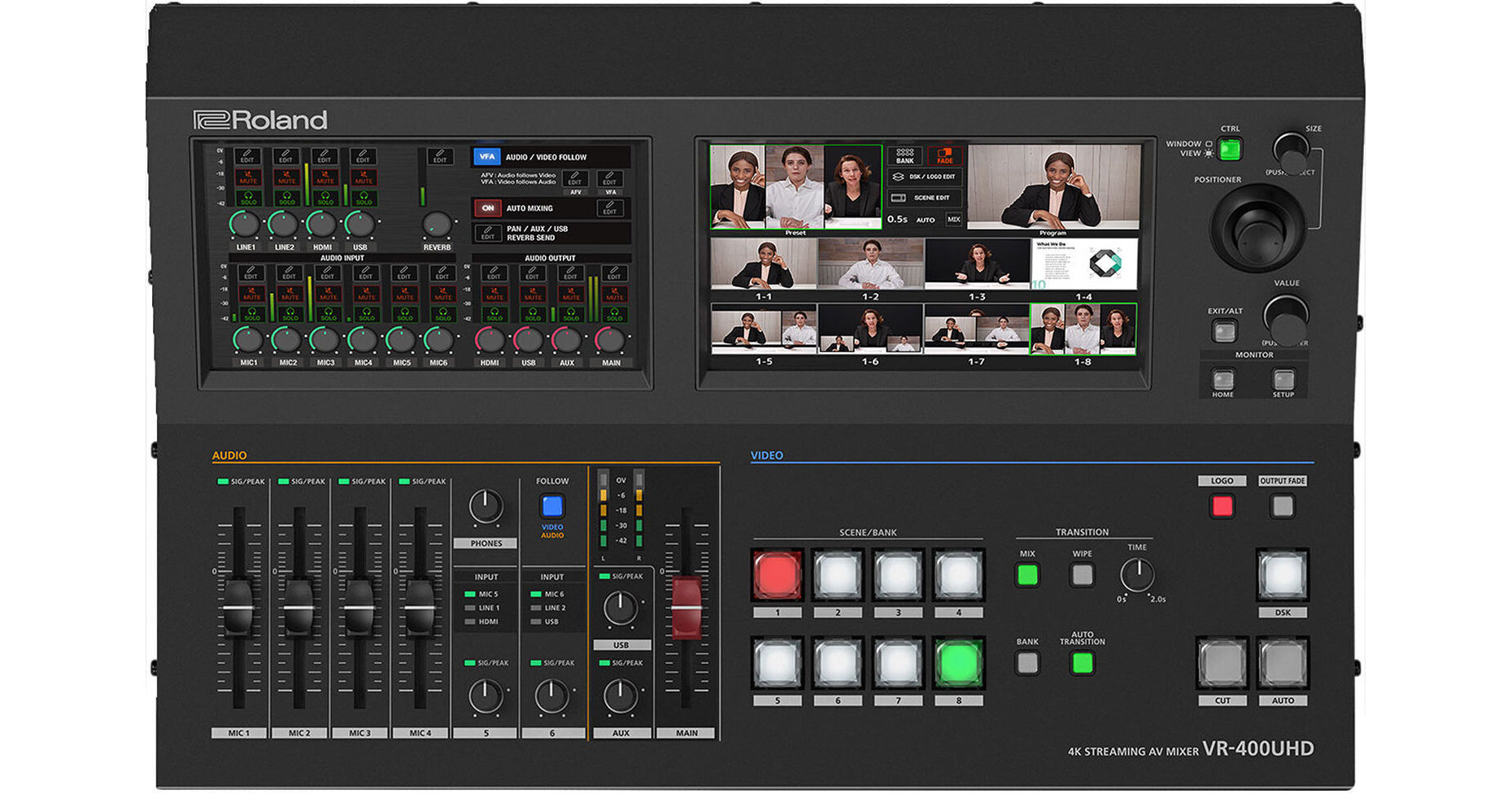Click the USB level knob in the AUDIO section

[x=621, y=608]
